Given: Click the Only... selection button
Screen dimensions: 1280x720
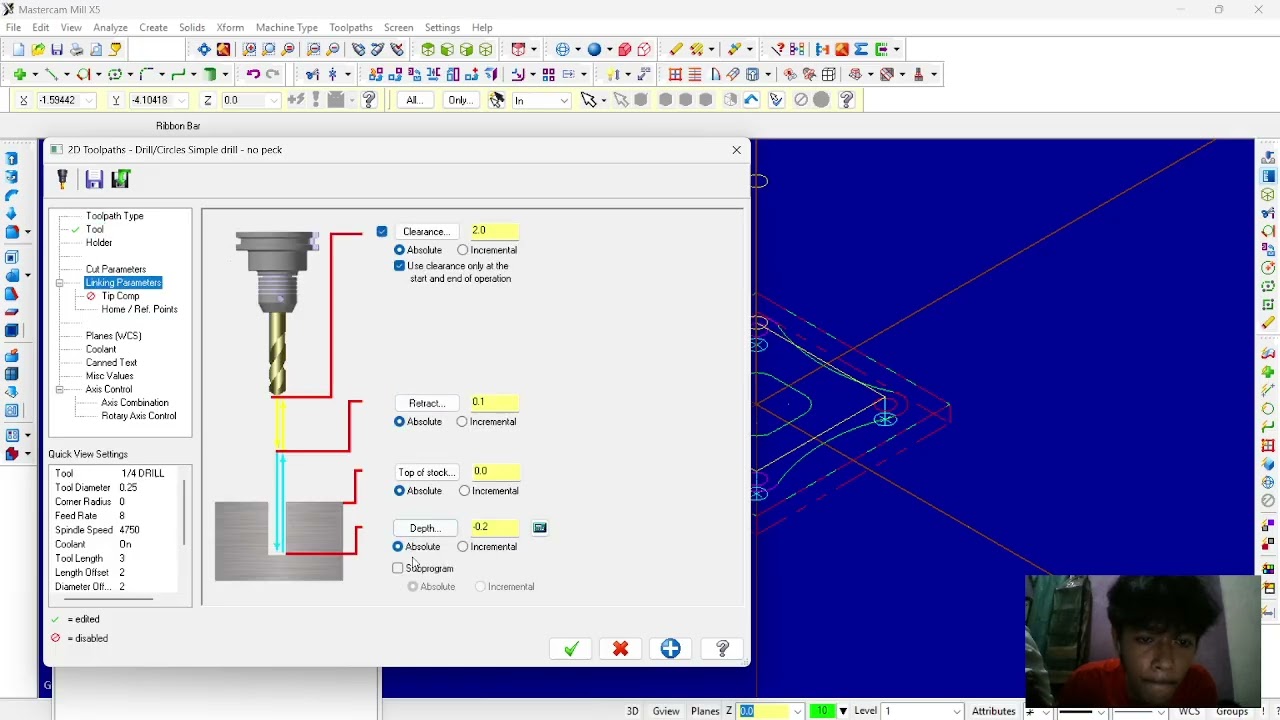Looking at the screenshot, I should tap(459, 100).
